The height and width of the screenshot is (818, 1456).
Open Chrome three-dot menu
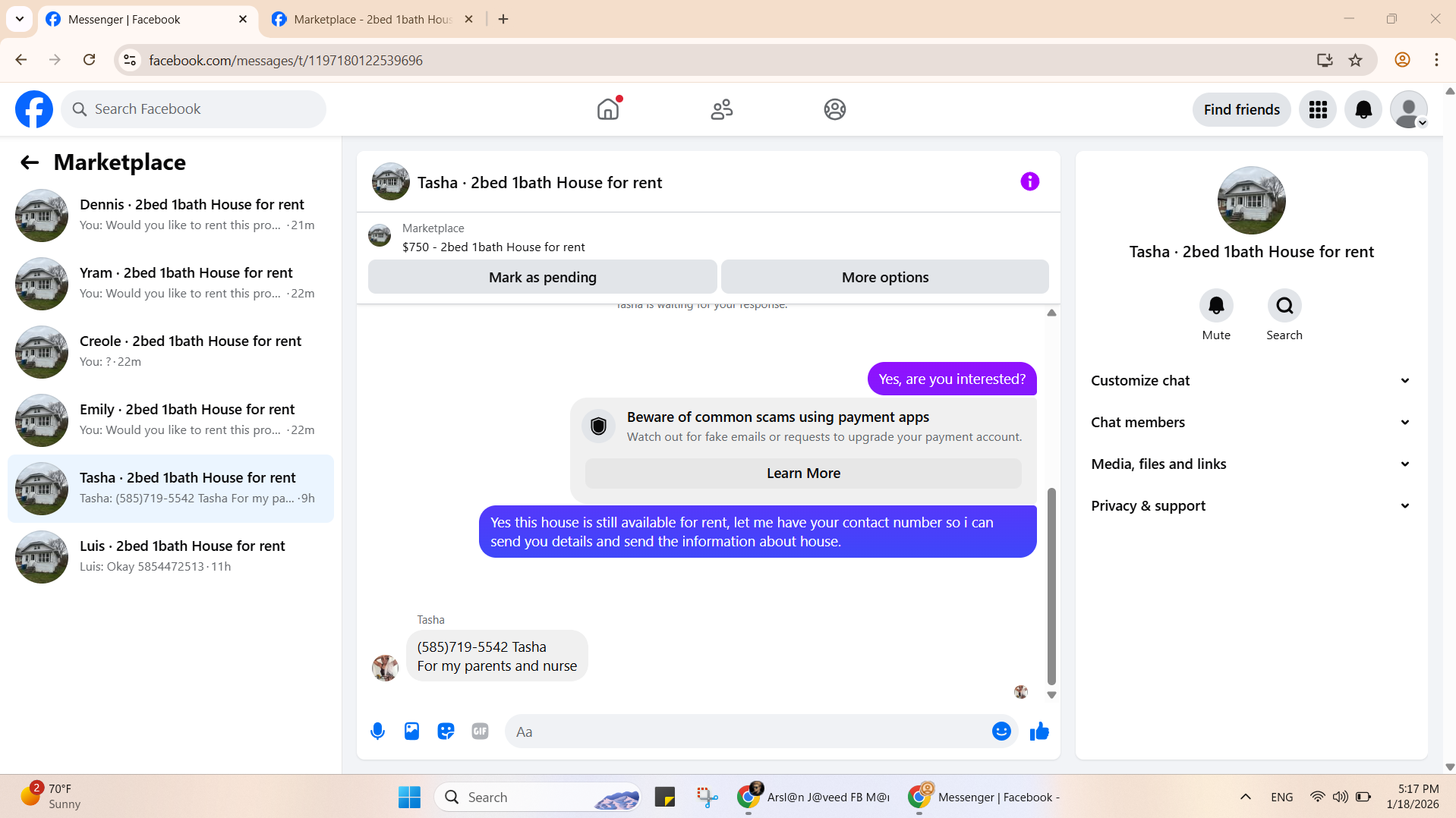click(x=1436, y=60)
